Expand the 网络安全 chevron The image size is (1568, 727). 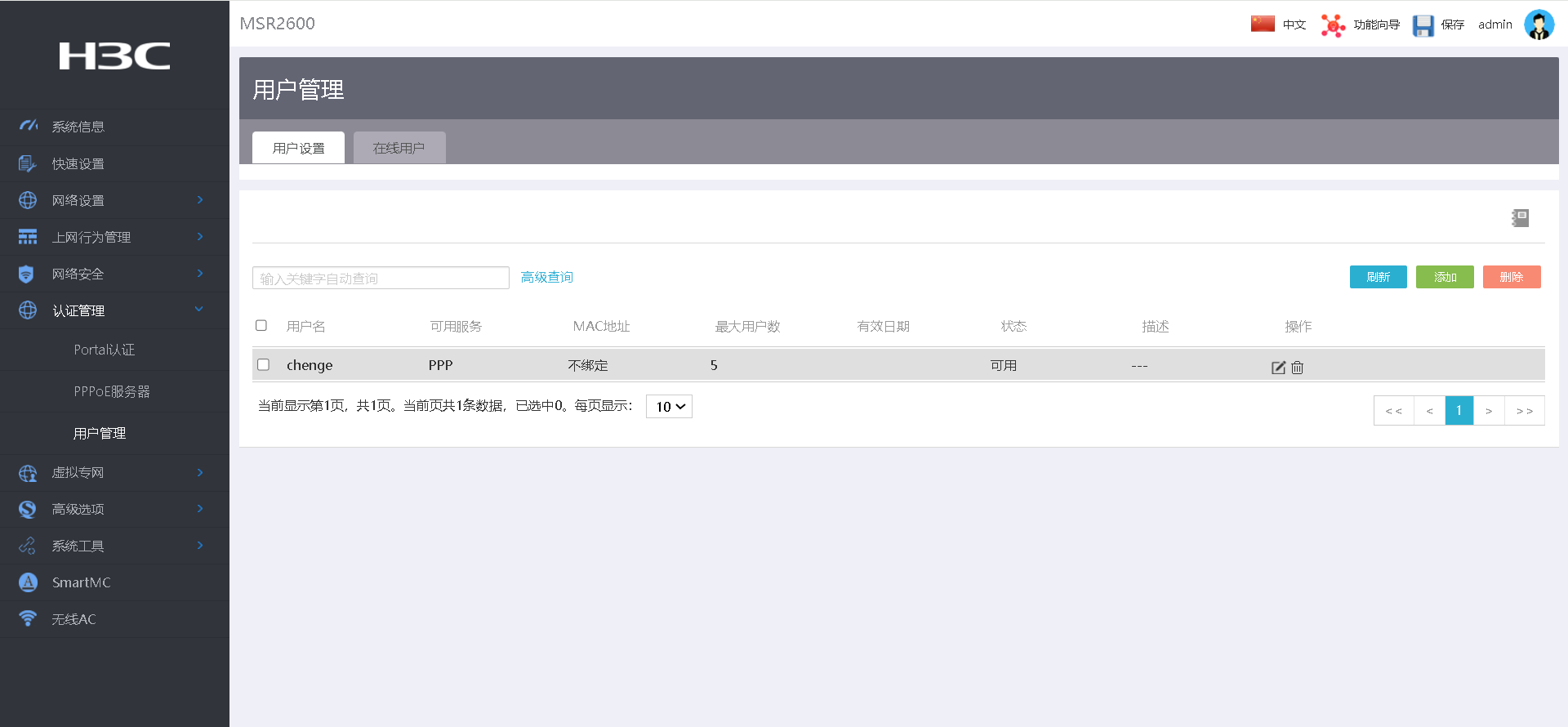coord(200,273)
